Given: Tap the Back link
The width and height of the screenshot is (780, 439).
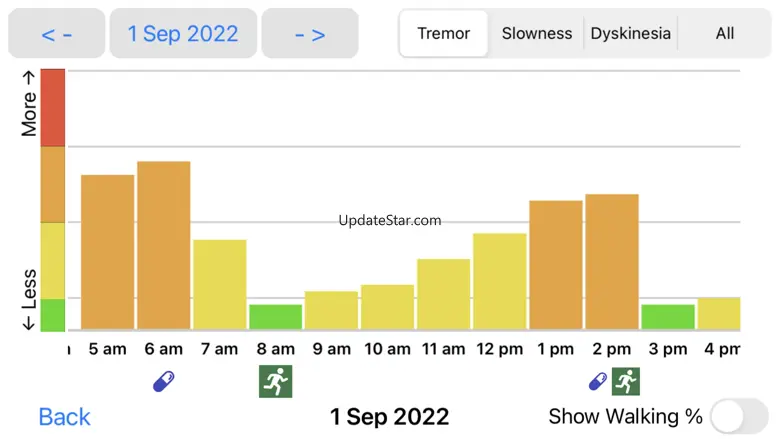Looking at the screenshot, I should (65, 417).
